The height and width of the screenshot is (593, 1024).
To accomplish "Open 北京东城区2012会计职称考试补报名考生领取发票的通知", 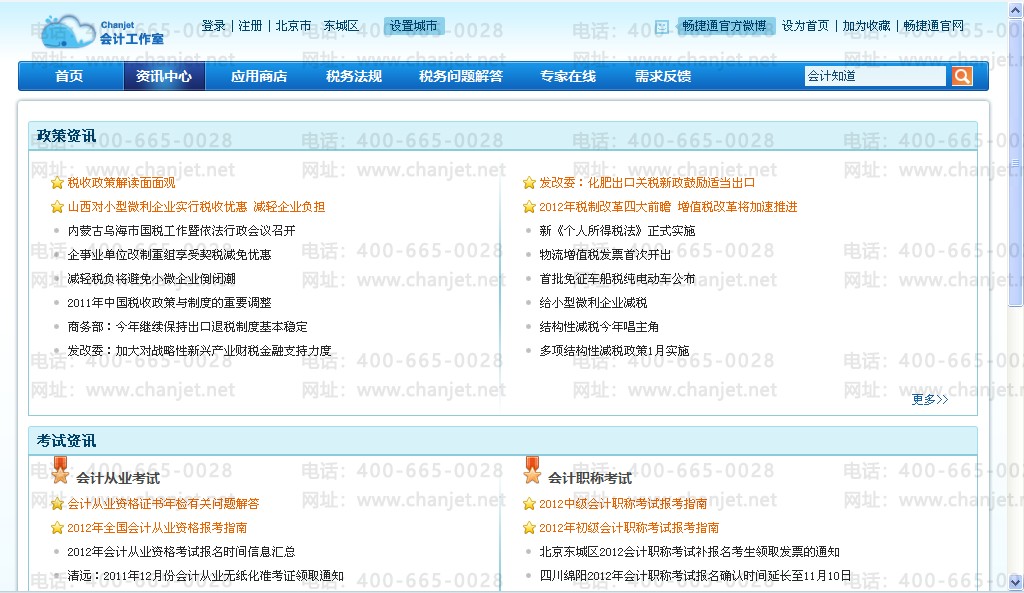I will 690,552.
